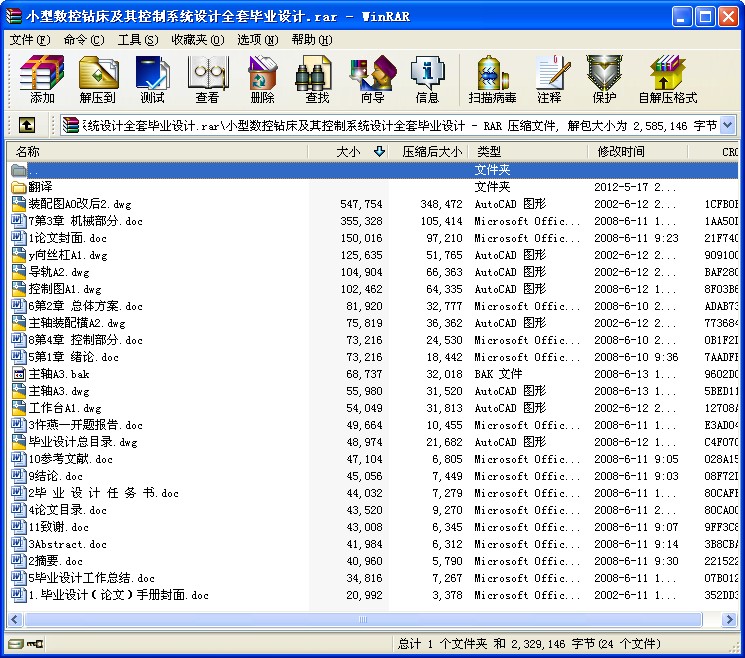Run the 测试 (Test) archive tool
The image size is (745, 658).
coord(152,79)
